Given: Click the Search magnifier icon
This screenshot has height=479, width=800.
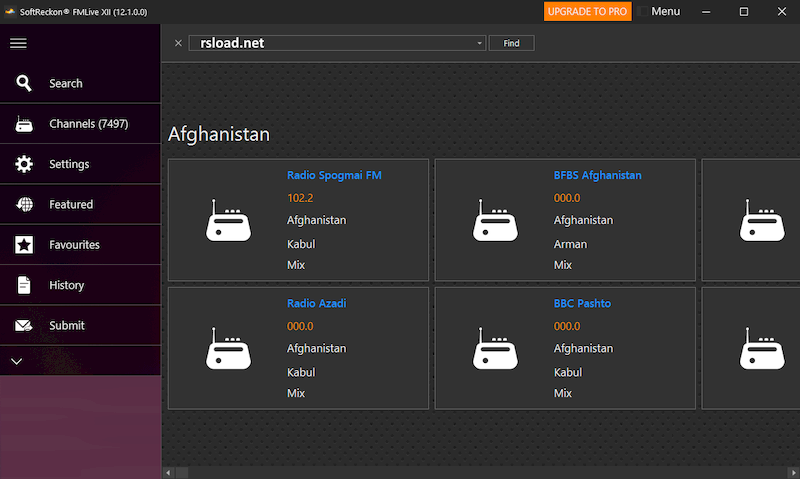Looking at the screenshot, I should tap(25, 83).
